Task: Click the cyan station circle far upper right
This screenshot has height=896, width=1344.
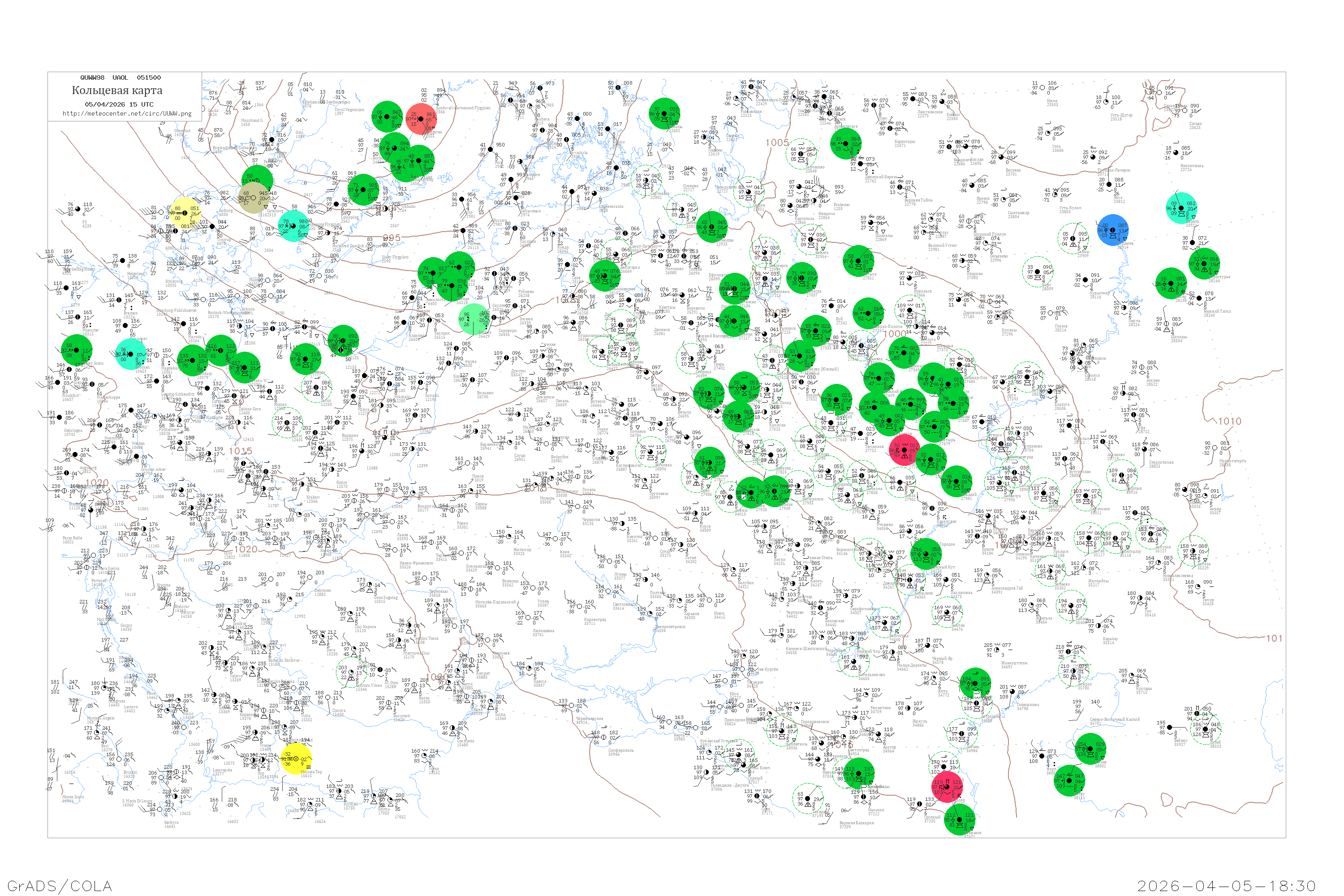Action: coord(1181,208)
